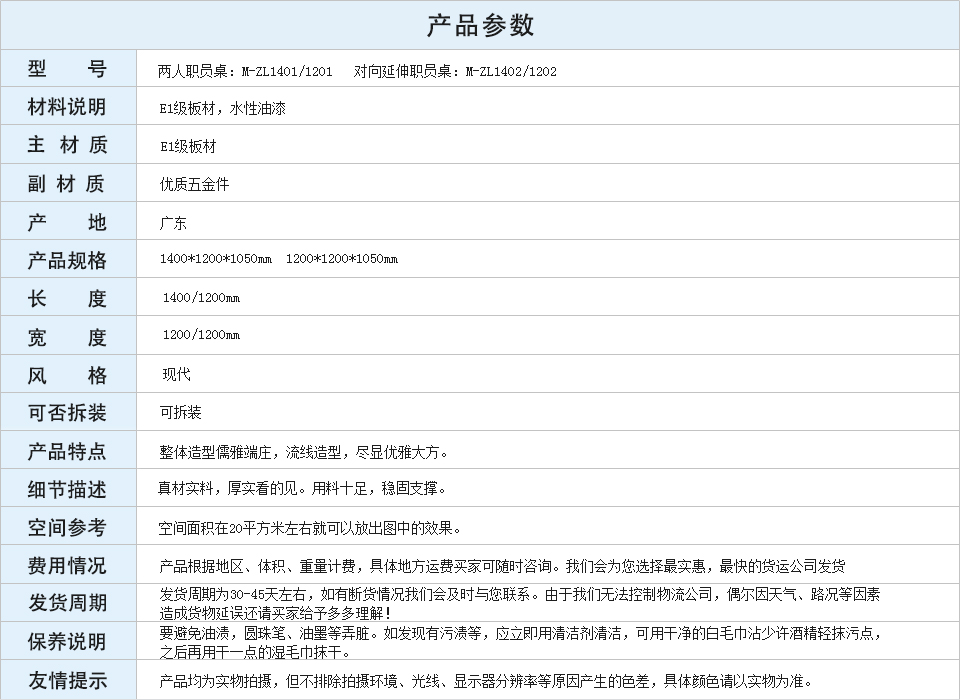Image resolution: width=960 pixels, height=700 pixels.
Task: Click the 费用情况 label cell
Action: pyautogui.click(x=67, y=566)
